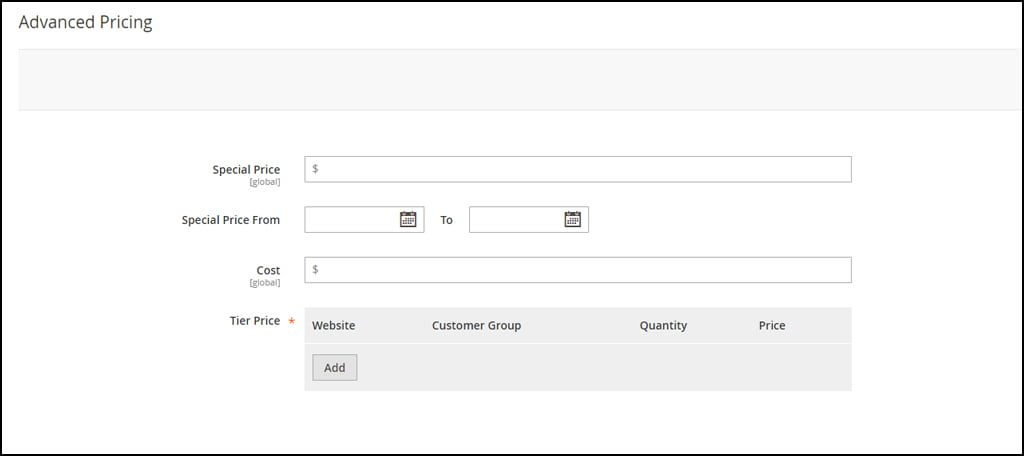Click the gray message bar under the title
The height and width of the screenshot is (456, 1024).
(x=520, y=80)
